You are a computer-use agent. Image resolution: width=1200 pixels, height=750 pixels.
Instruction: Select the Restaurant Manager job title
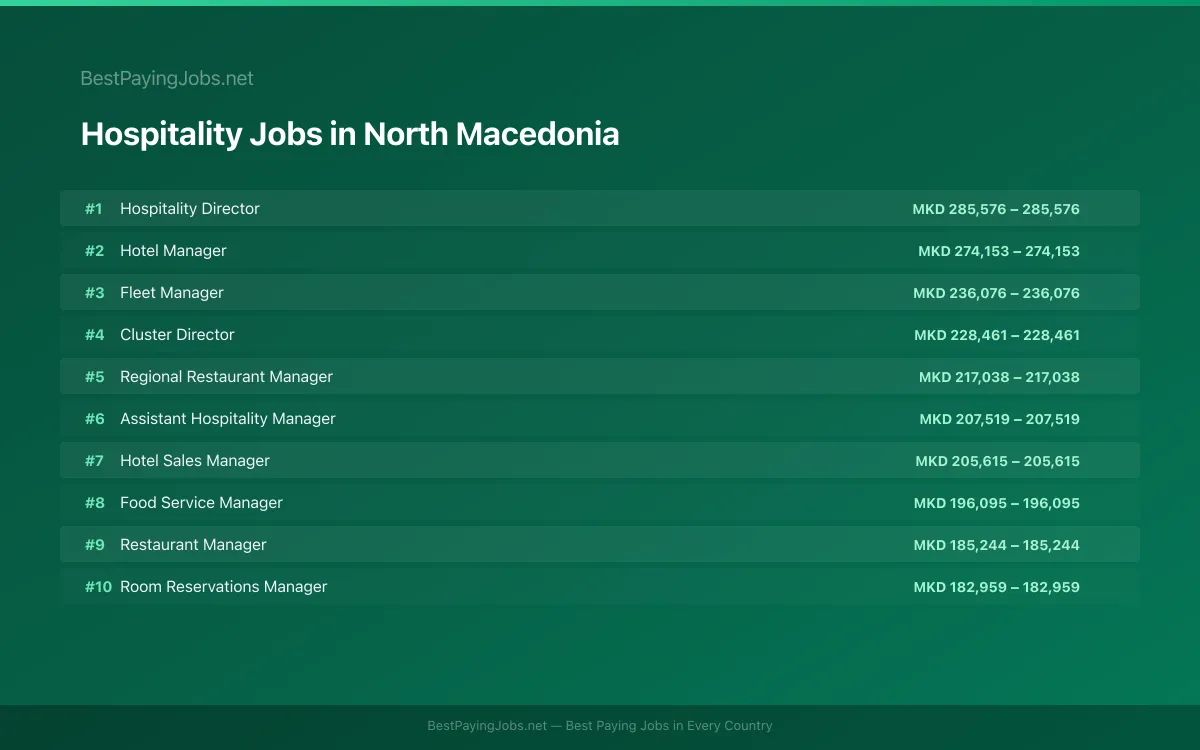tap(193, 544)
